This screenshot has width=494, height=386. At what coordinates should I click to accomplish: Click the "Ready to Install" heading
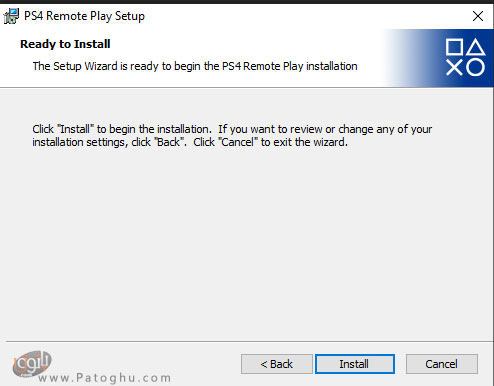coord(65,44)
